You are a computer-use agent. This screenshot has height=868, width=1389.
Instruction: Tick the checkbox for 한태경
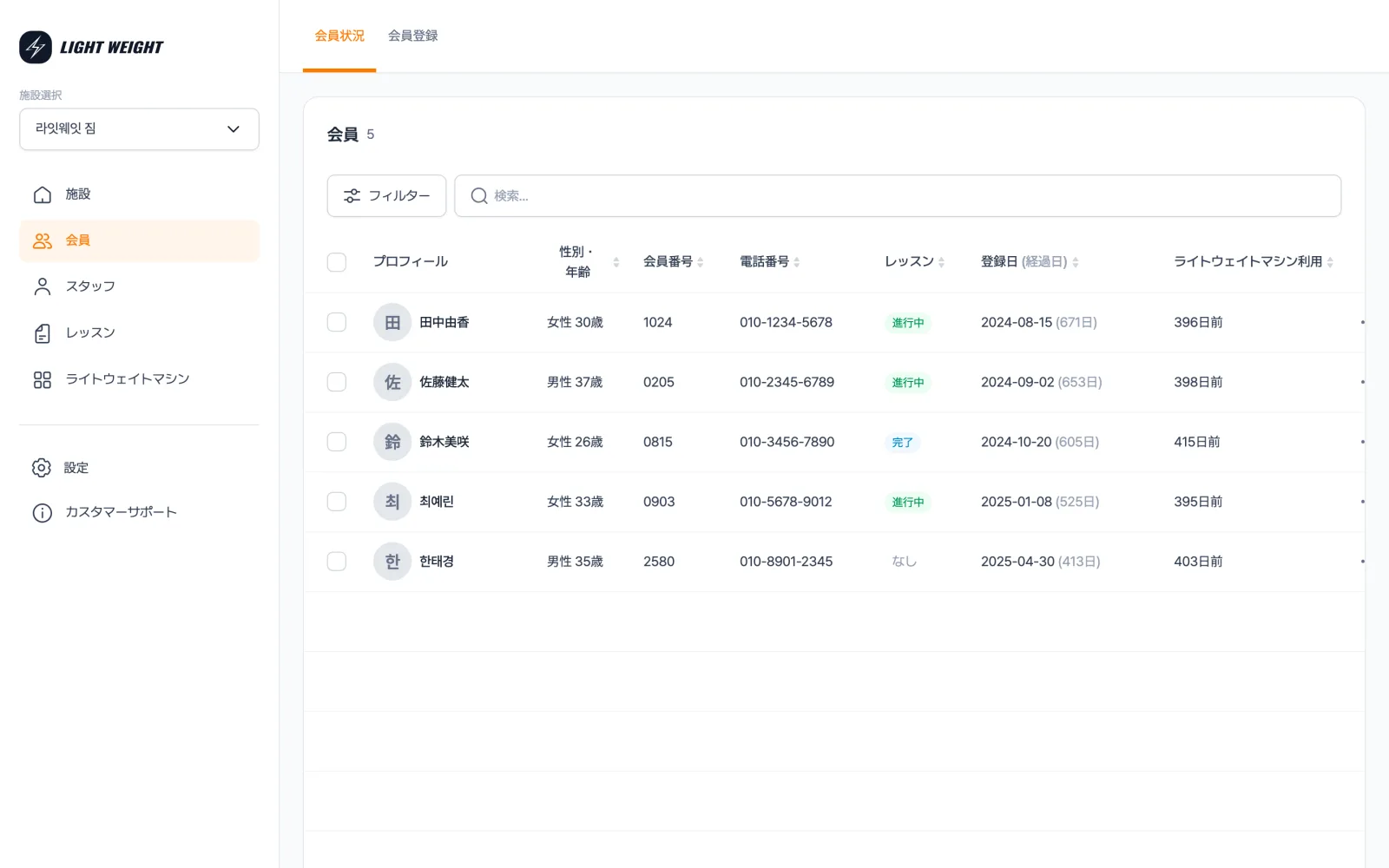pyautogui.click(x=337, y=562)
